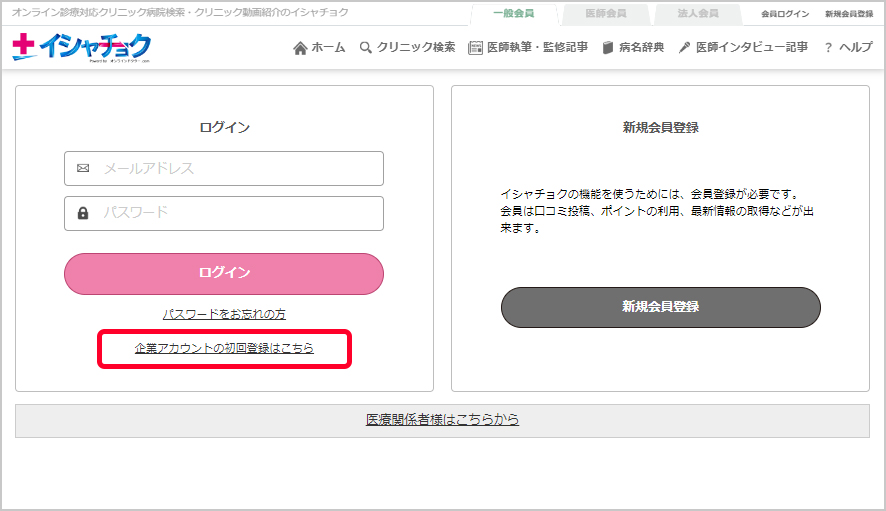Click the magnifier icon for クリニック検索
886x511 pixels.
366,48
